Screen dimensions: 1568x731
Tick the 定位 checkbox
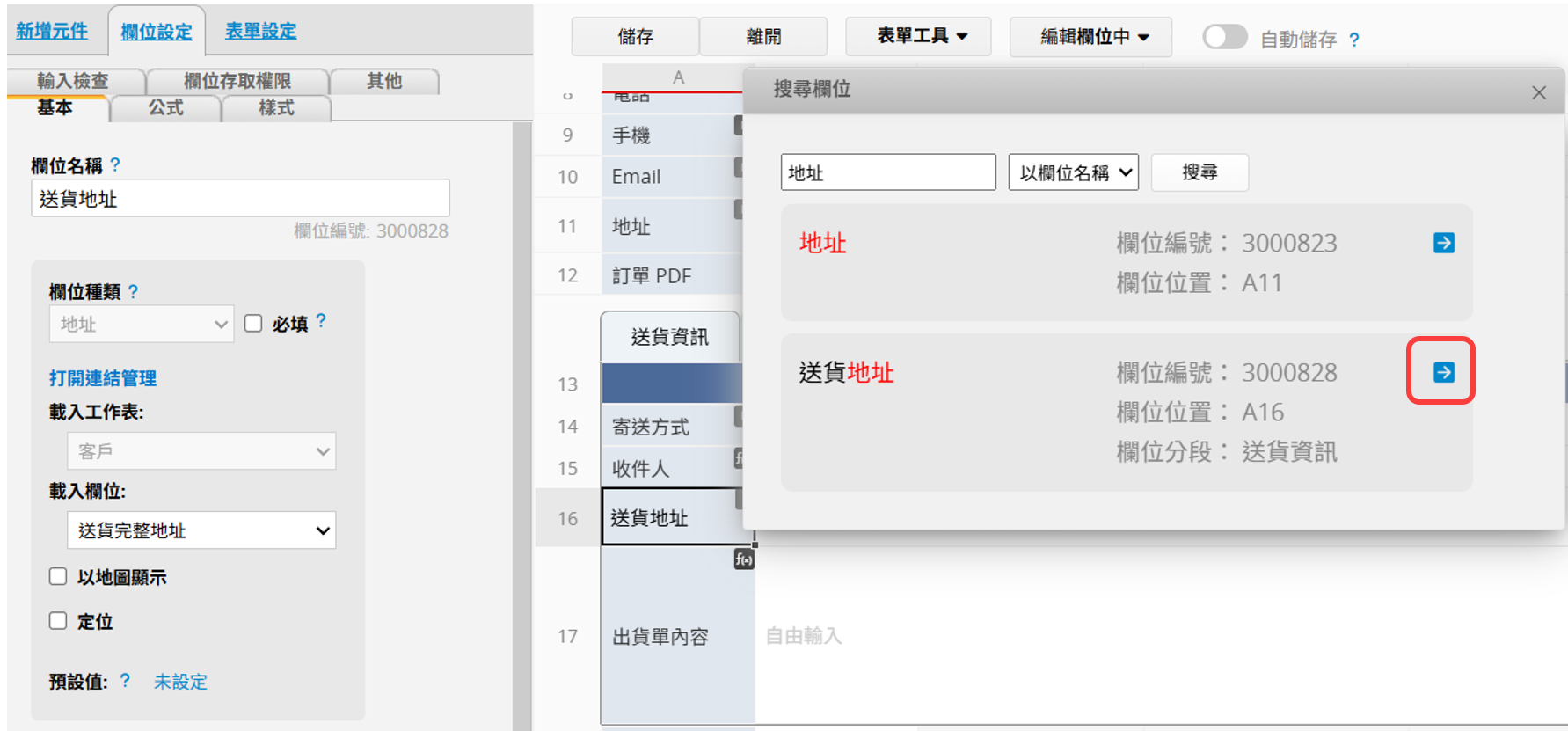[58, 620]
